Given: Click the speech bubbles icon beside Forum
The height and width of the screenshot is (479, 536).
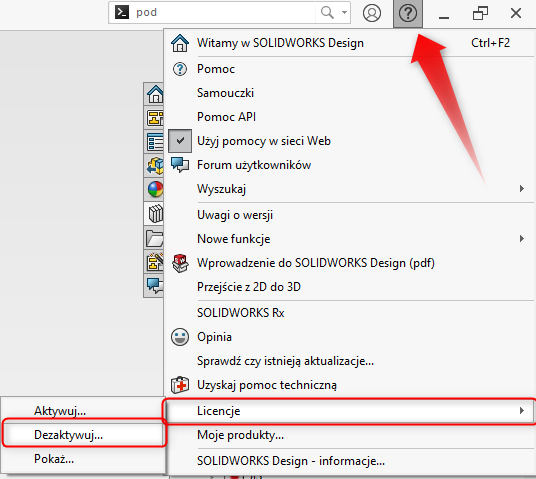Looking at the screenshot, I should pyautogui.click(x=180, y=165).
